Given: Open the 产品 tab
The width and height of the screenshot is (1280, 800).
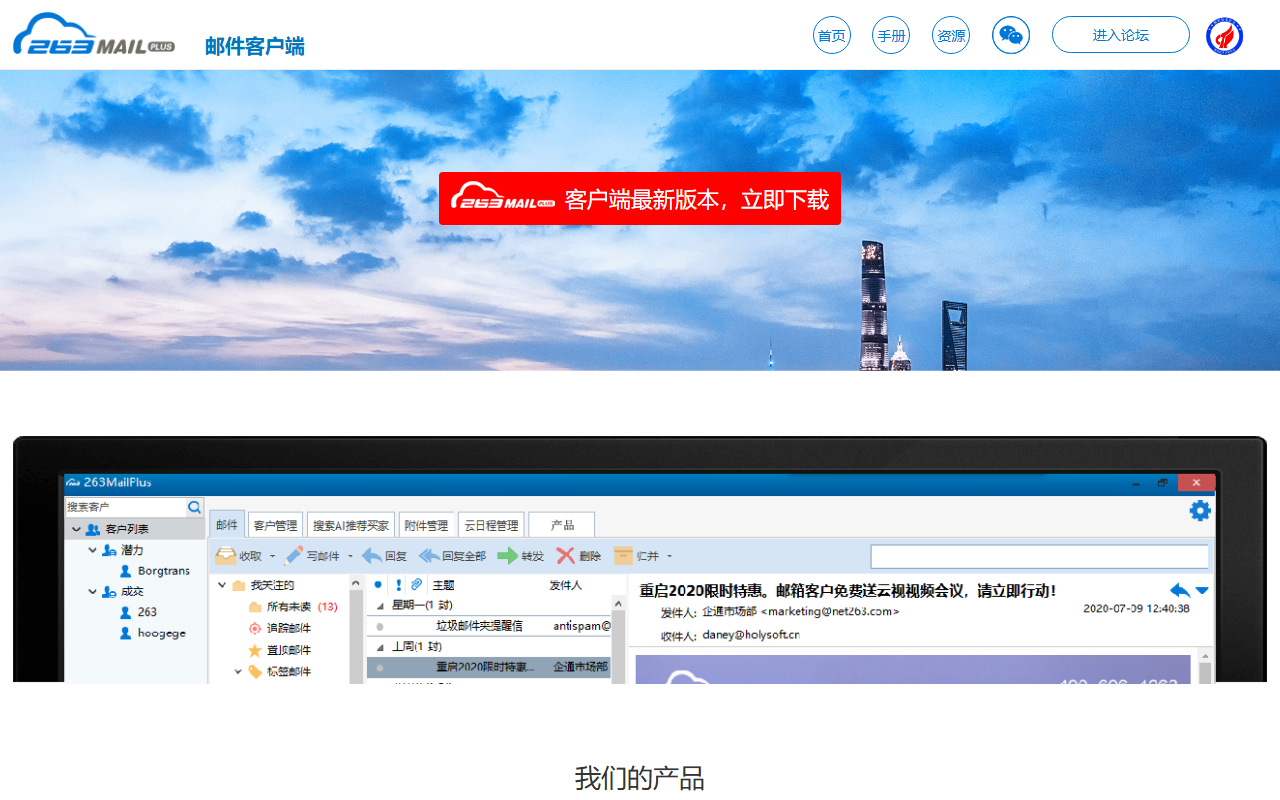Looking at the screenshot, I should 562,525.
